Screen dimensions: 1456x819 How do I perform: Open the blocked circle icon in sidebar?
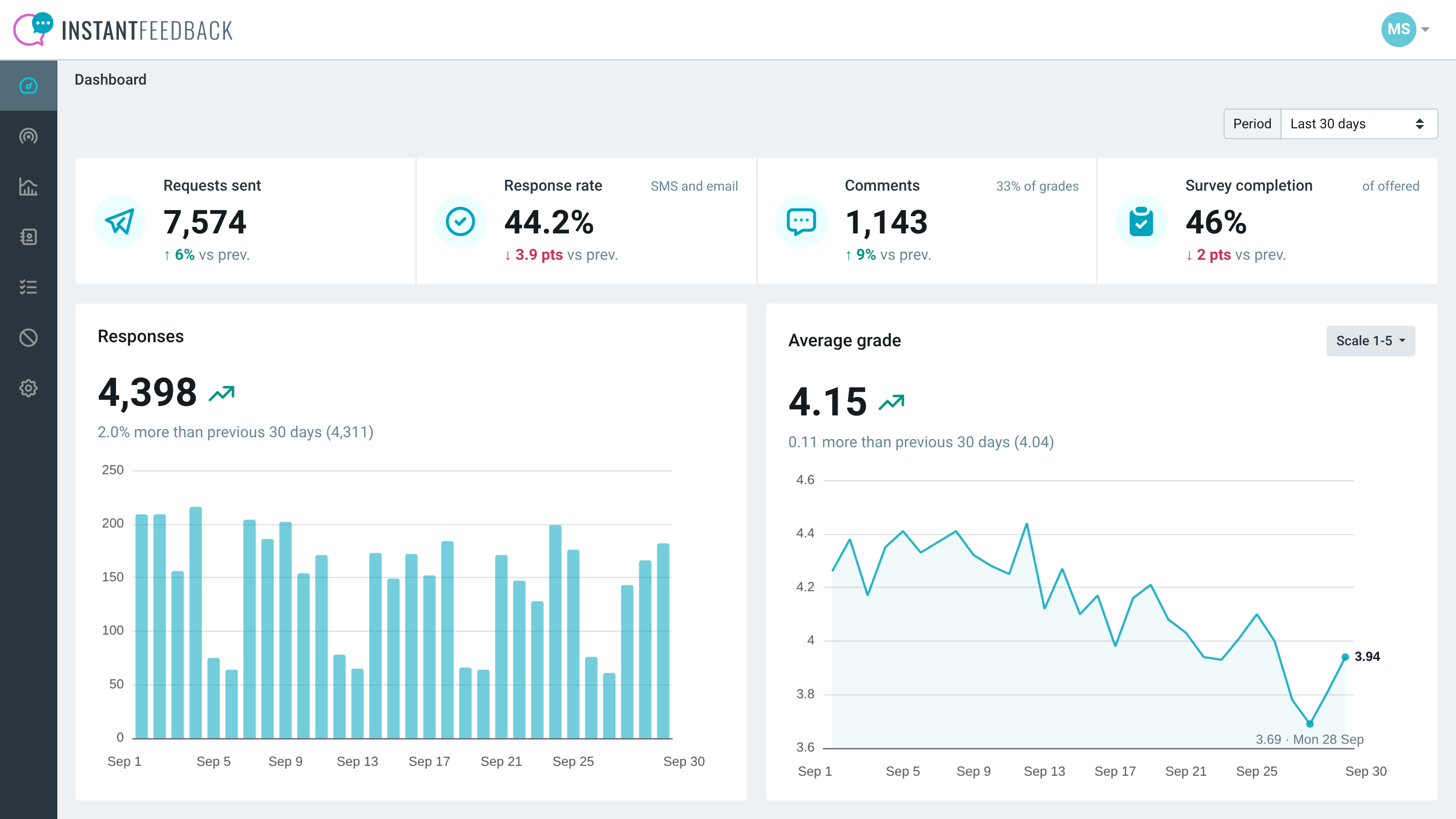tap(28, 338)
